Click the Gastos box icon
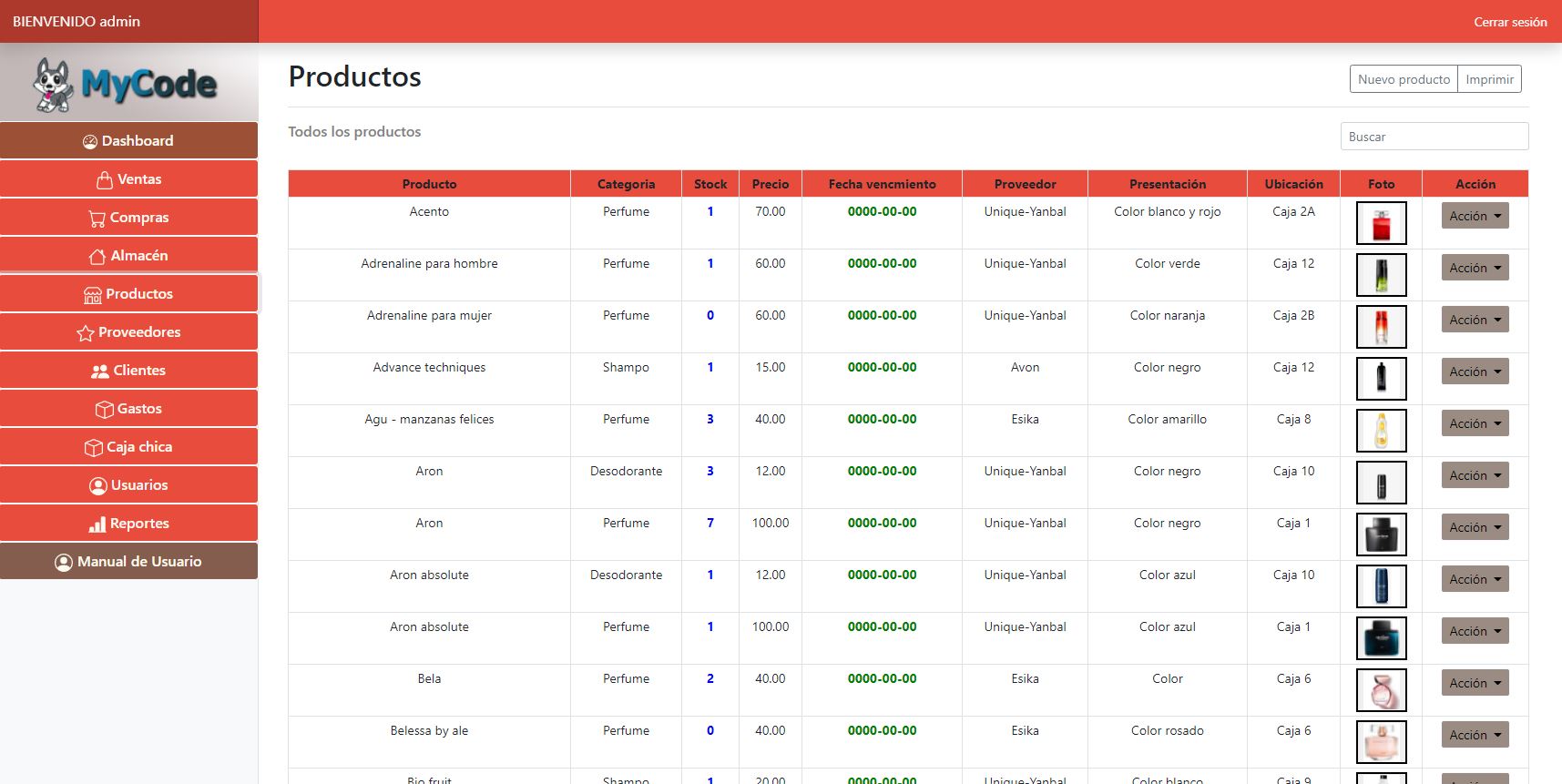Viewport: 1562px width, 784px height. 104,410
